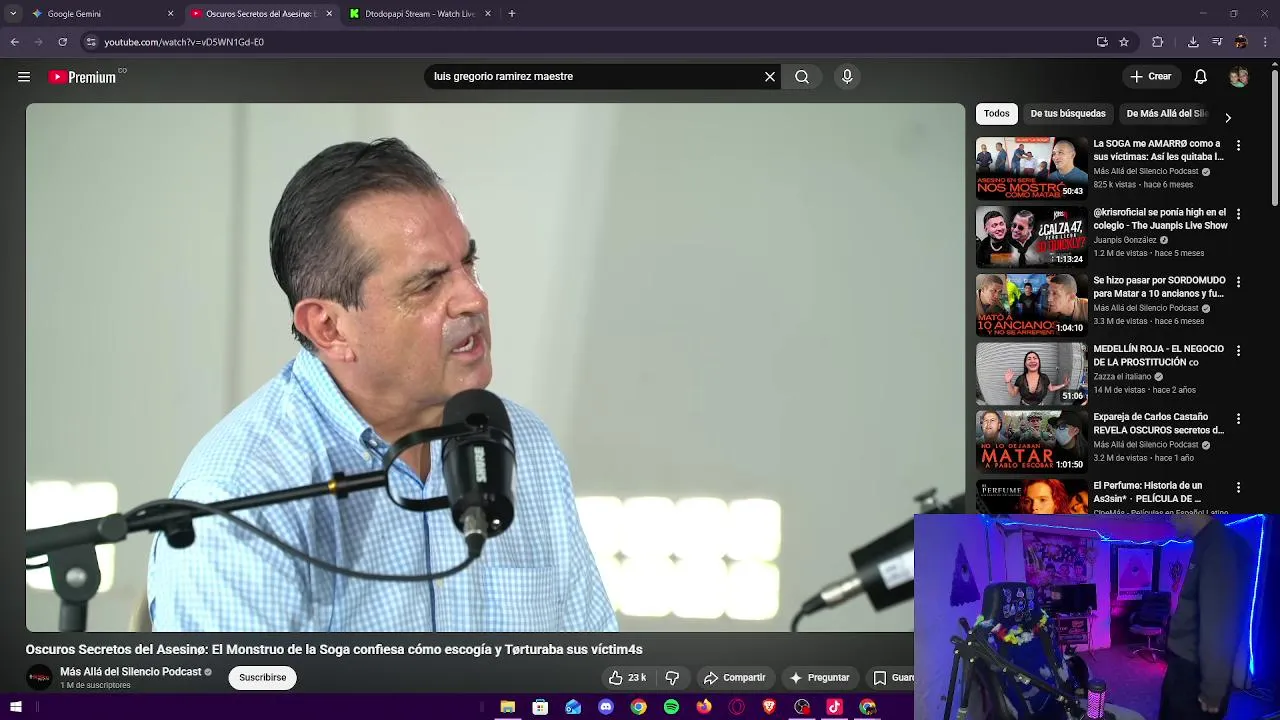Close the Google Gemini tab

[x=170, y=14]
